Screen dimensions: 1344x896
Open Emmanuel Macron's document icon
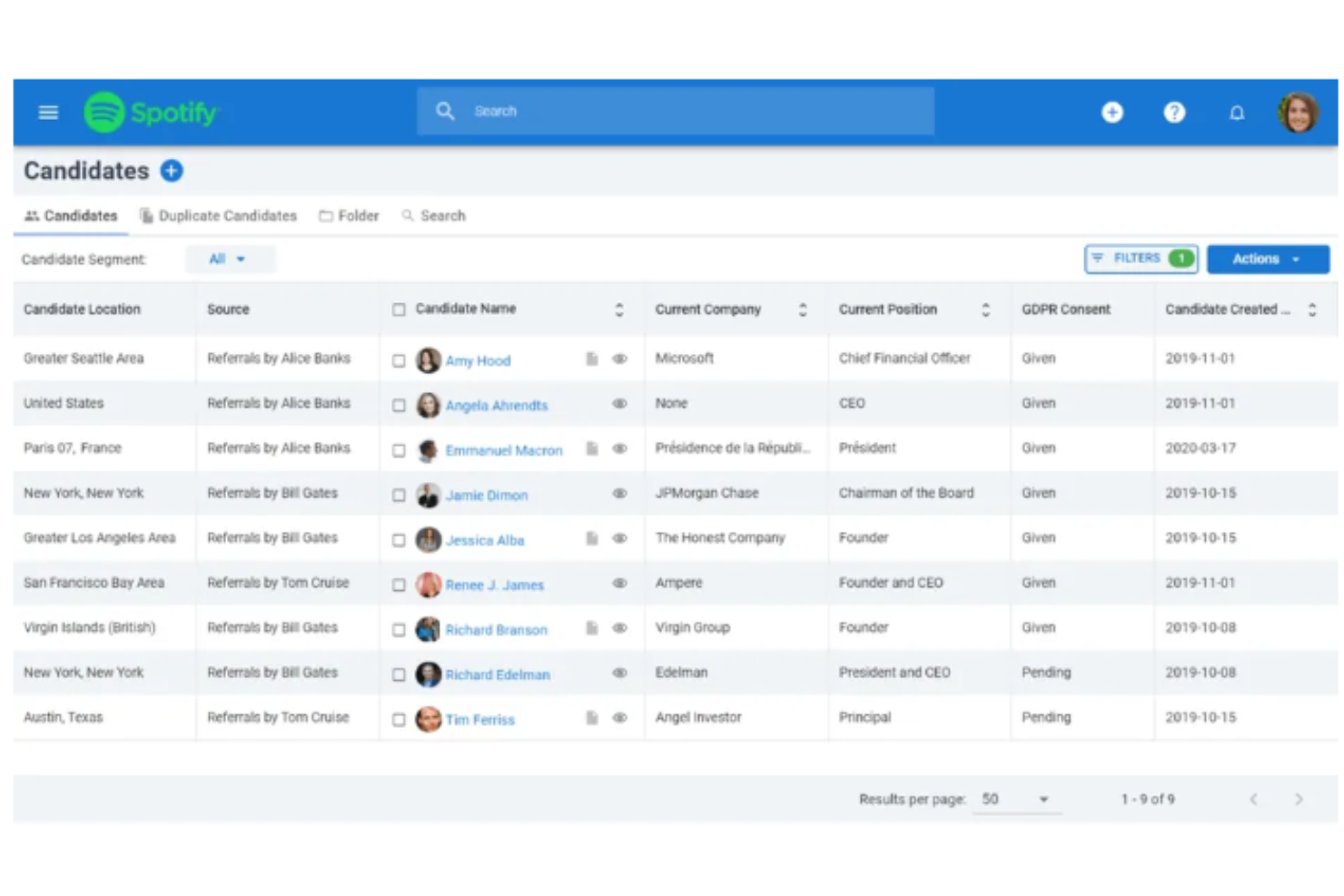pyautogui.click(x=592, y=449)
